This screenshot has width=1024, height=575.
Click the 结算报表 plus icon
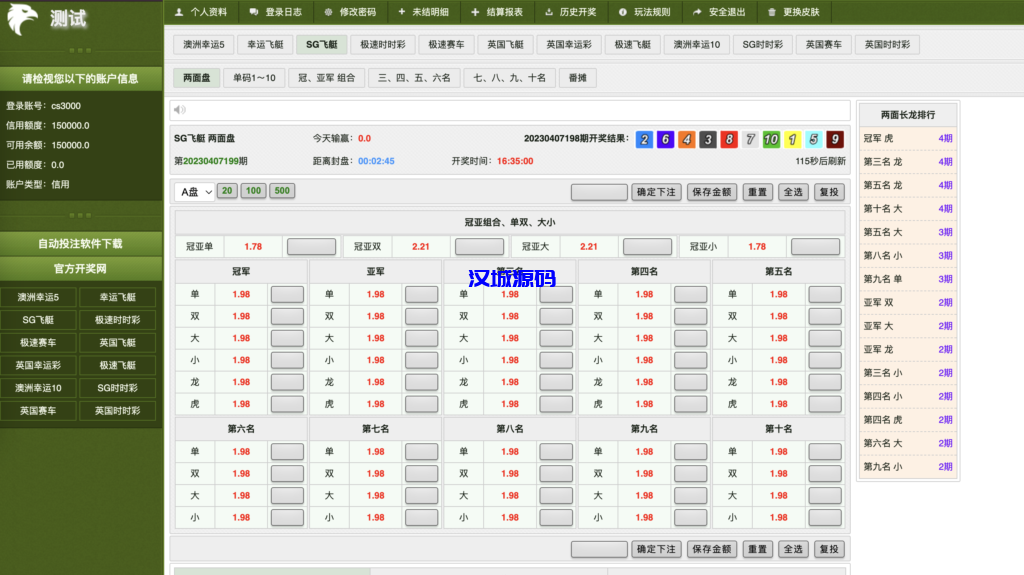coord(475,12)
